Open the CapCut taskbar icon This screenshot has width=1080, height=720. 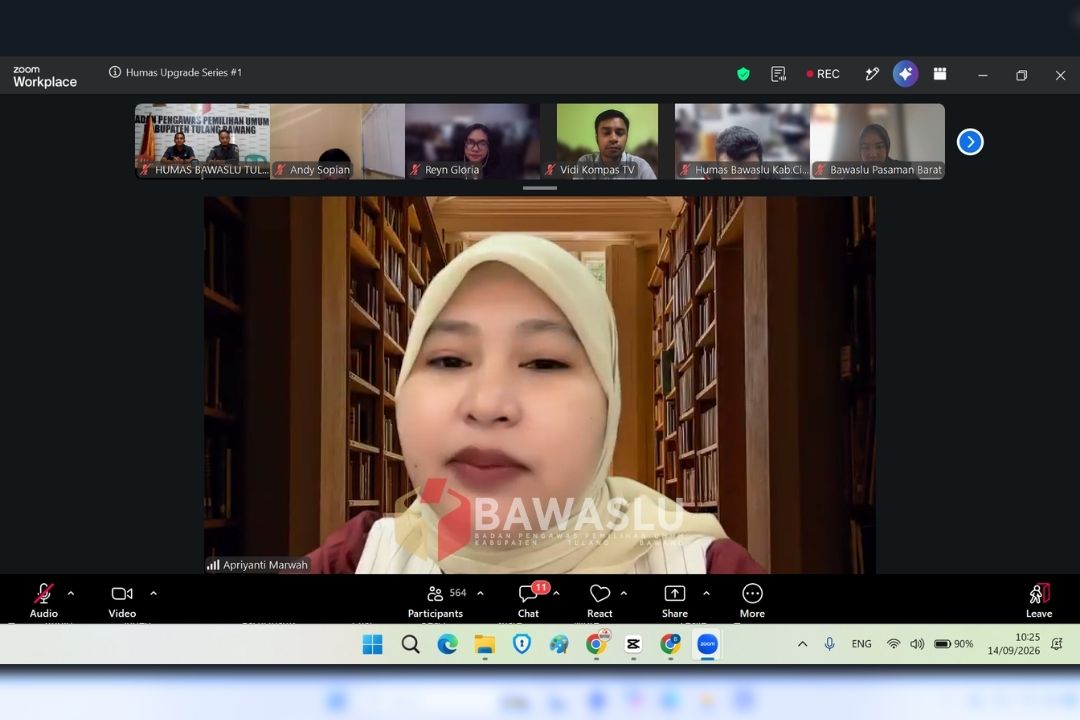point(633,644)
